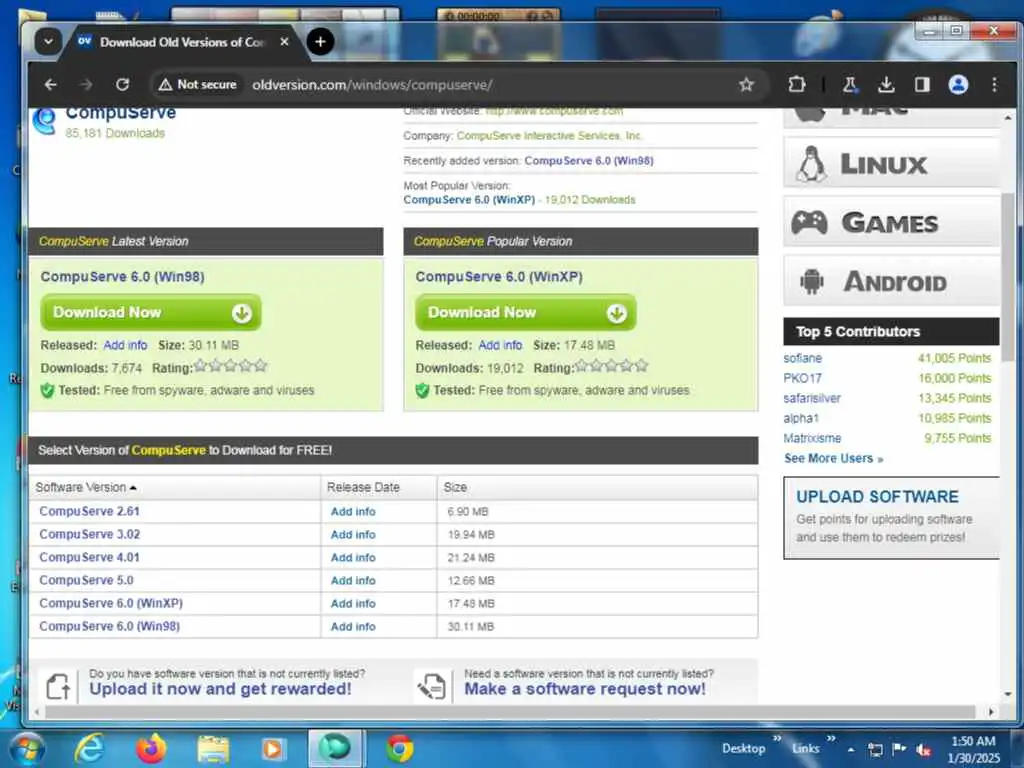Screen dimensions: 1024x768
Task: Open a new browser tab
Action: click(320, 42)
